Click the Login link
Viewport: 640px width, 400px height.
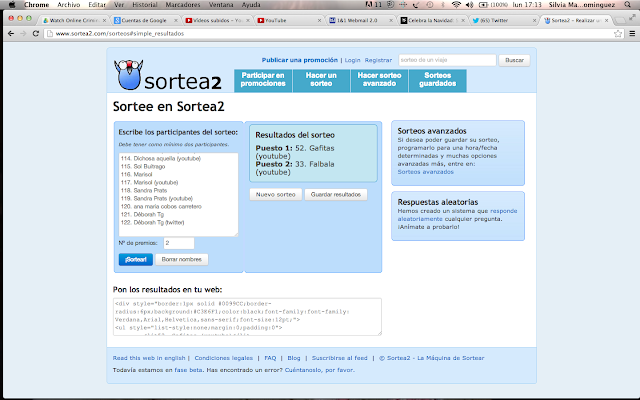[352, 60]
